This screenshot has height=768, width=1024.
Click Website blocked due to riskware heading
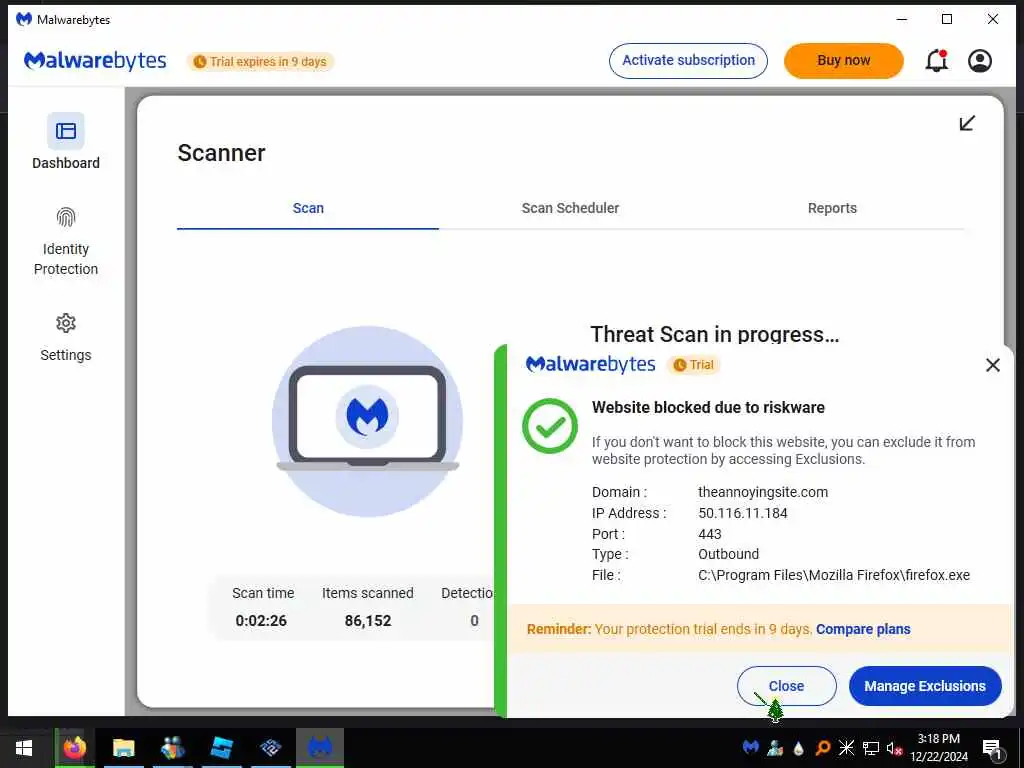(708, 408)
